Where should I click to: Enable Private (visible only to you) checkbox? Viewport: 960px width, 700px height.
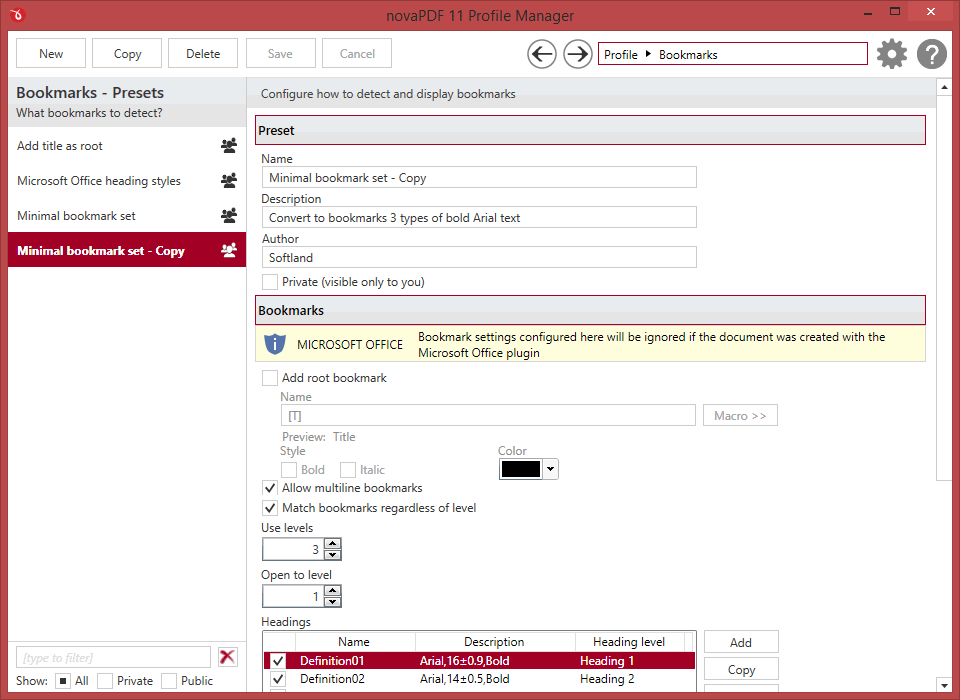coord(269,282)
